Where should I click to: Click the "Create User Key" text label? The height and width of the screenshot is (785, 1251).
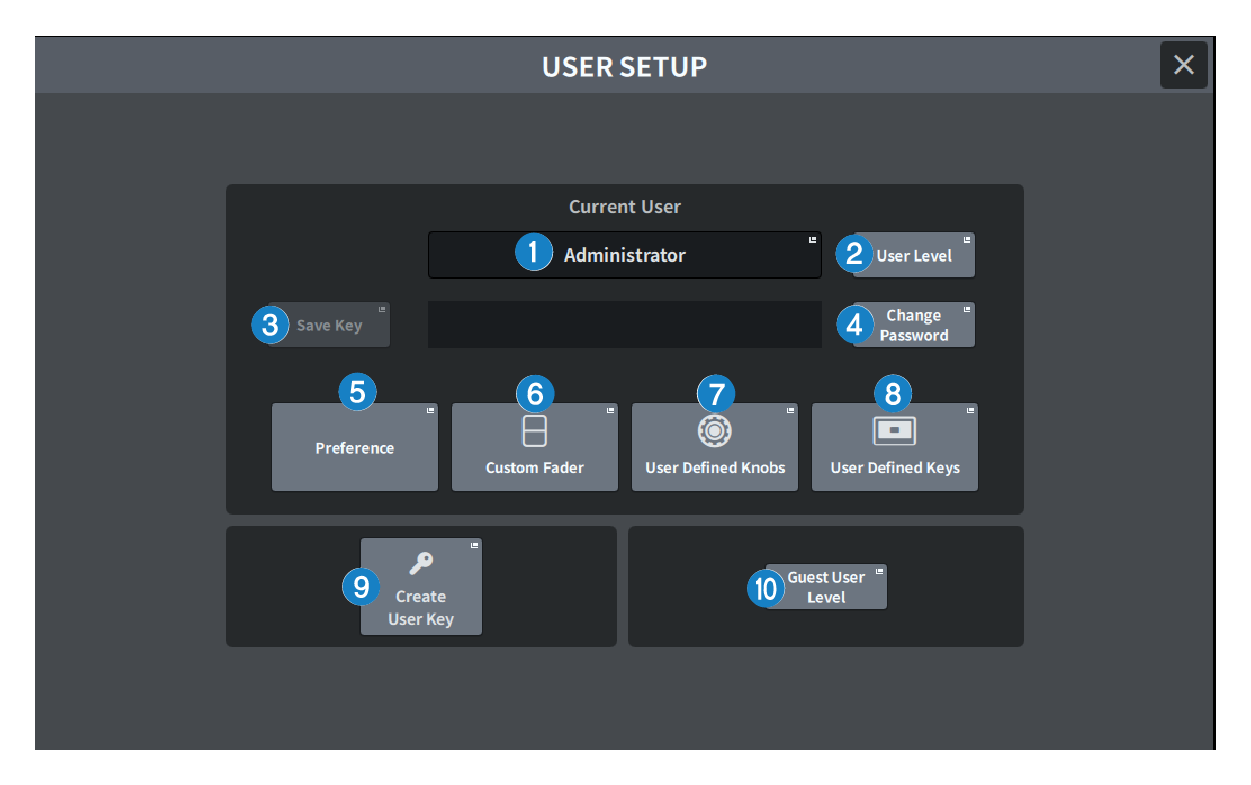421,608
